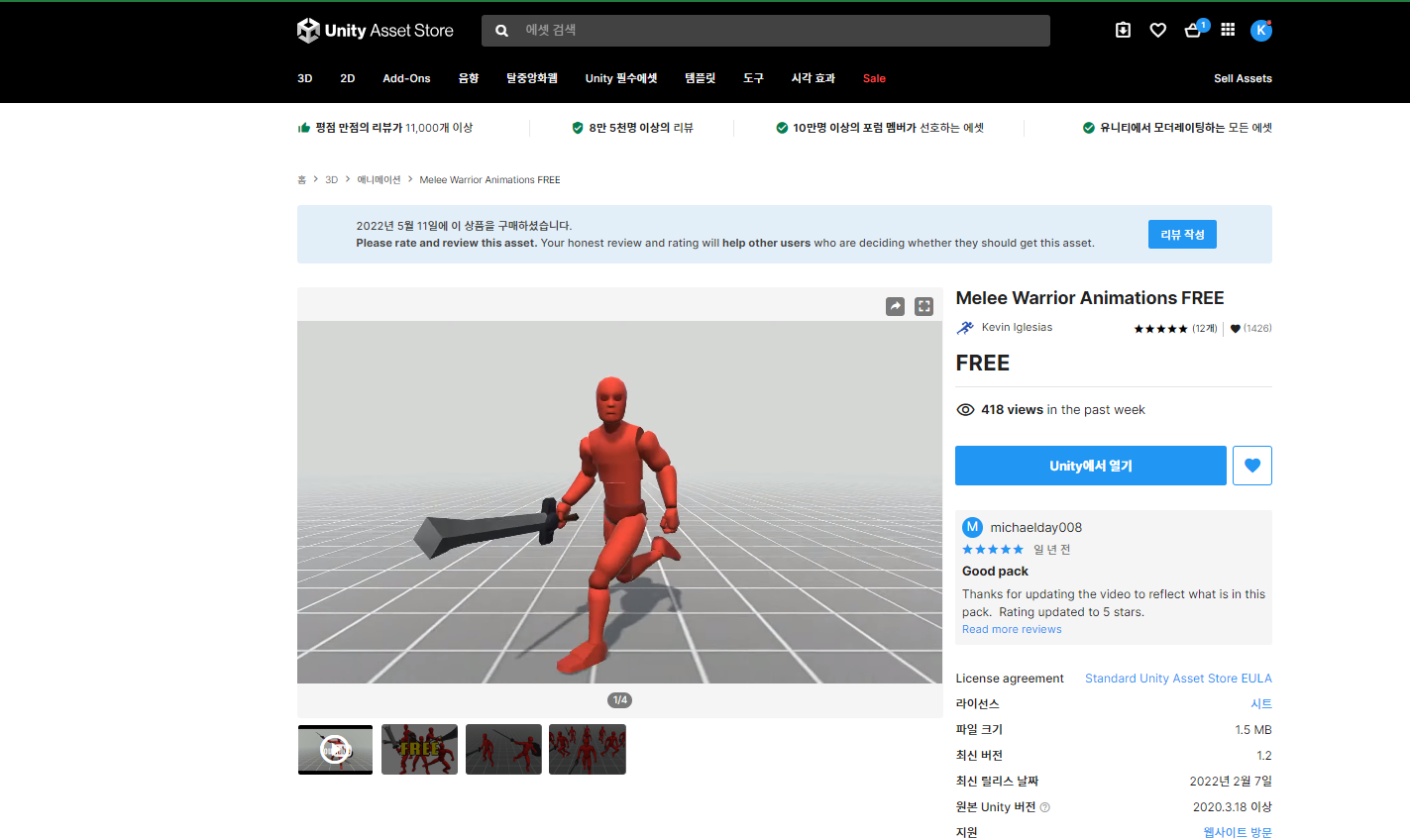The image size is (1410, 840).
Task: Open the 탈중앙화웹 menu
Action: point(532,78)
